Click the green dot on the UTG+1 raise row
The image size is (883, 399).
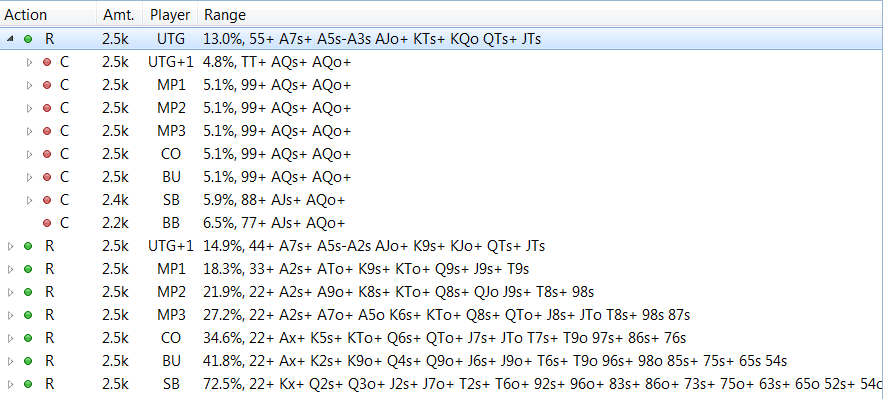[x=28, y=246]
